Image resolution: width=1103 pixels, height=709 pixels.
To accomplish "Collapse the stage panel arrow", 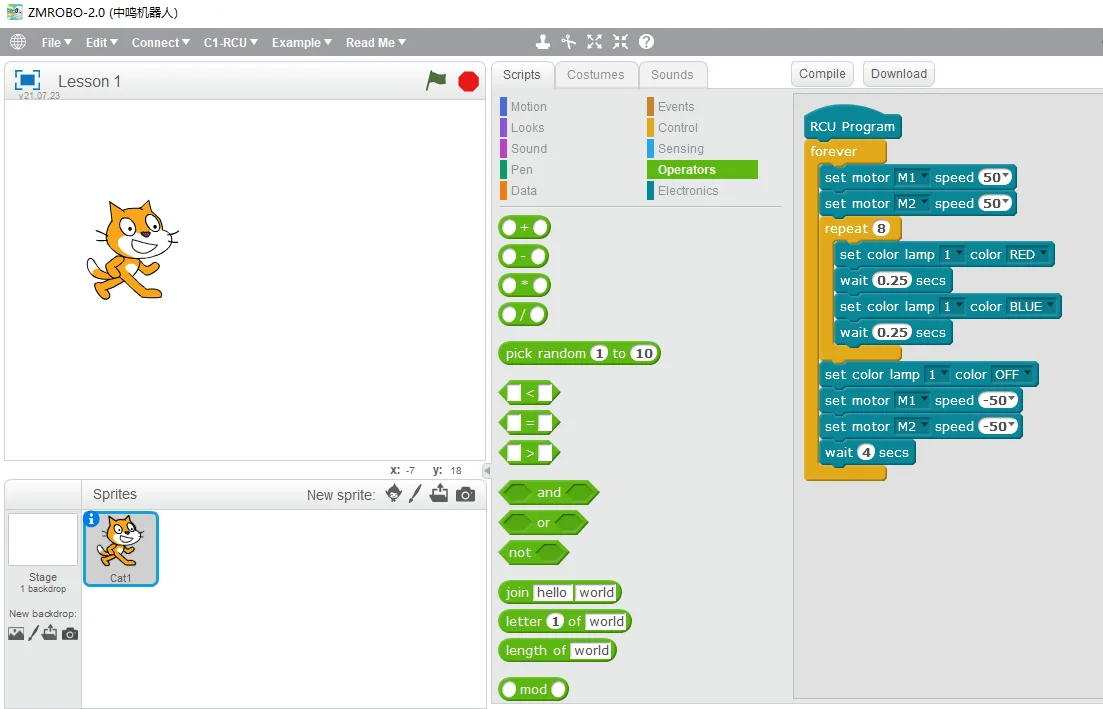I will tap(487, 470).
